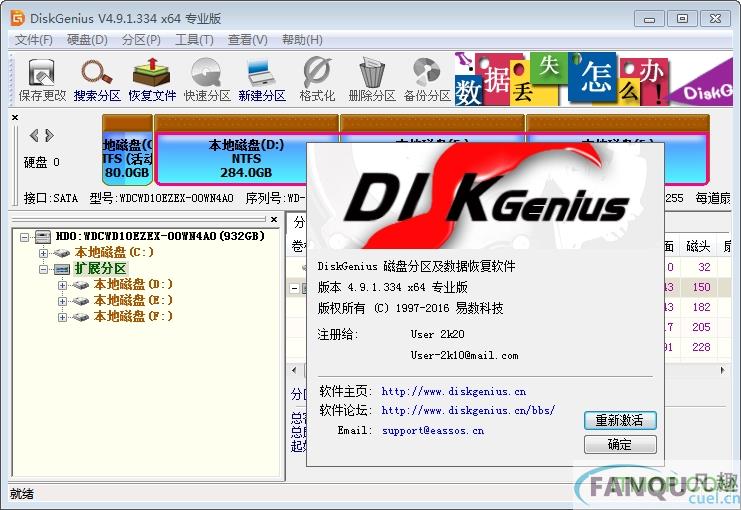Select HD0:WDCWD10EZEX-00WN4A0(932GB) tree root

[160, 236]
